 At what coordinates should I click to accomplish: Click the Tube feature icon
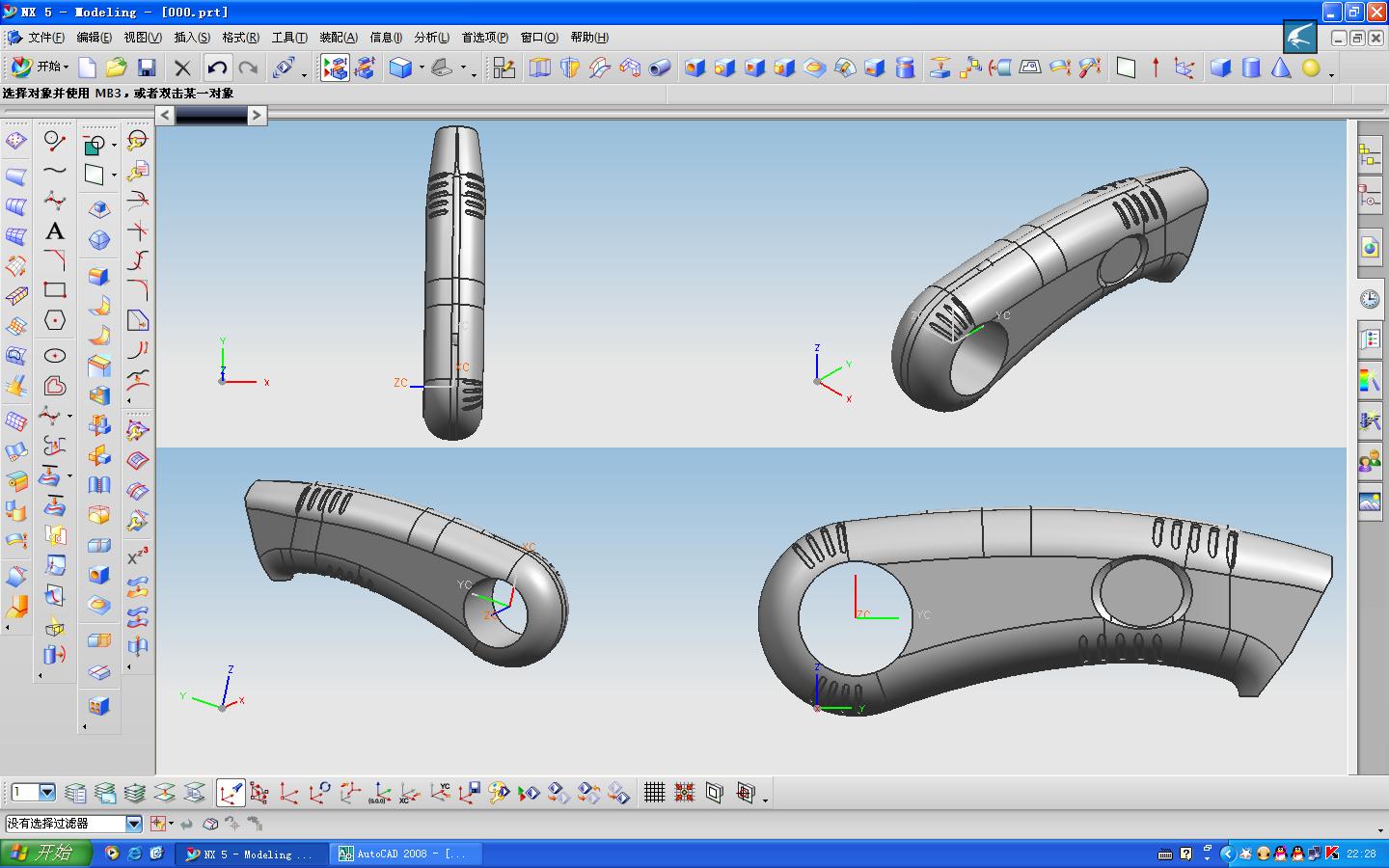tap(660, 68)
